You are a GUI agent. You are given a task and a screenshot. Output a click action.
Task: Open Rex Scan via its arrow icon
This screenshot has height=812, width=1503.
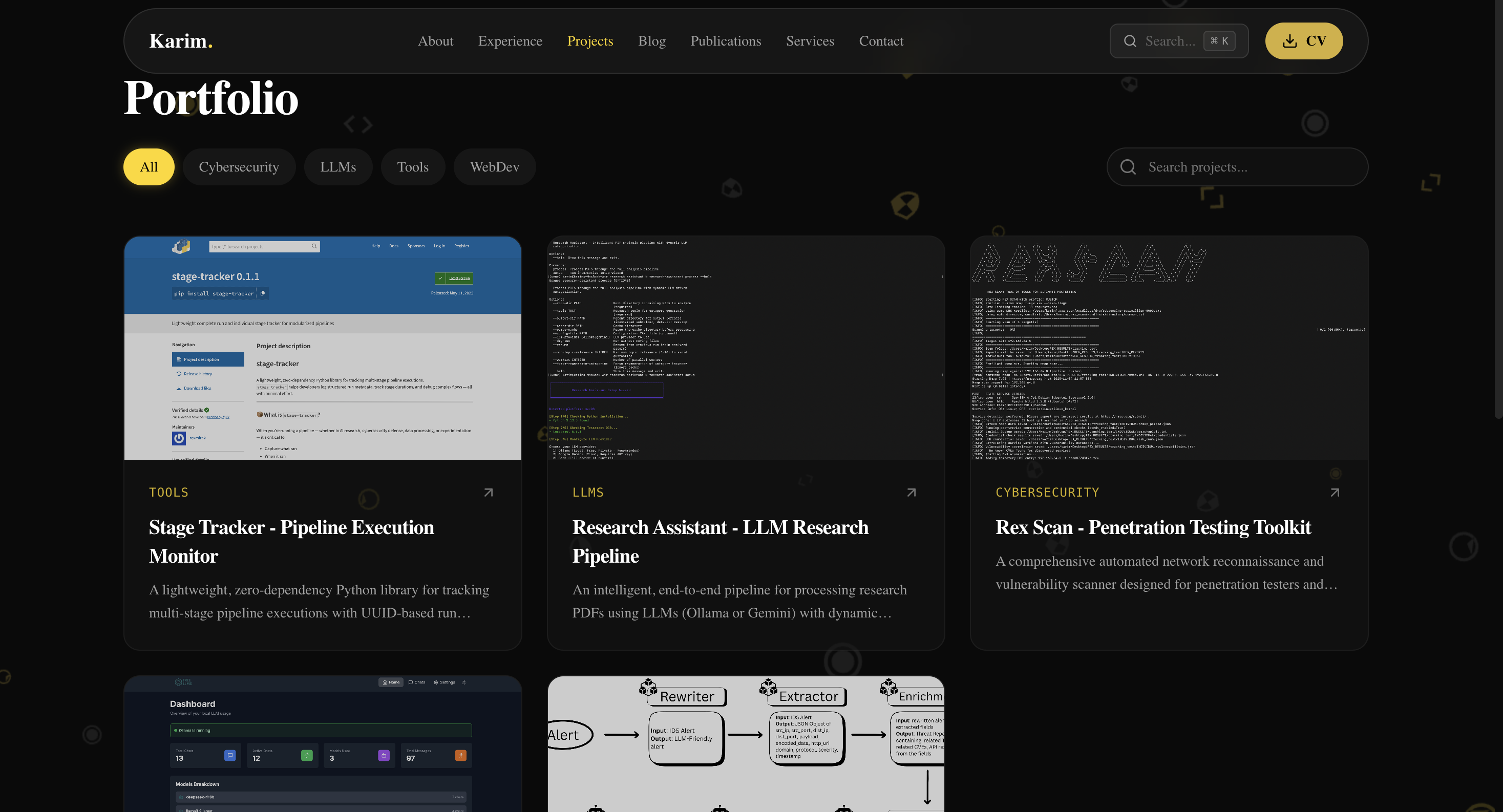click(1335, 493)
